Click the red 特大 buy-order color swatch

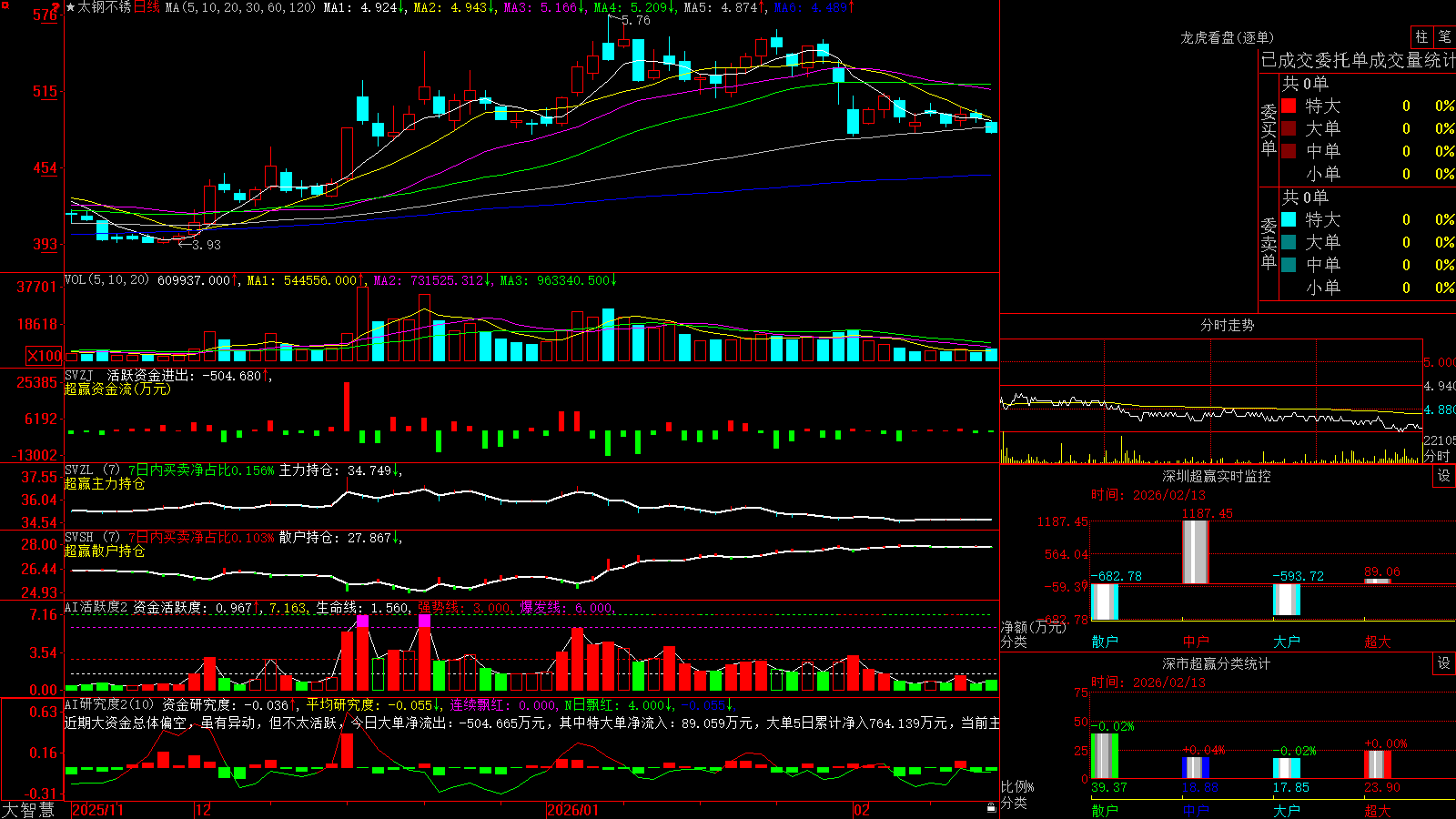pos(1289,106)
